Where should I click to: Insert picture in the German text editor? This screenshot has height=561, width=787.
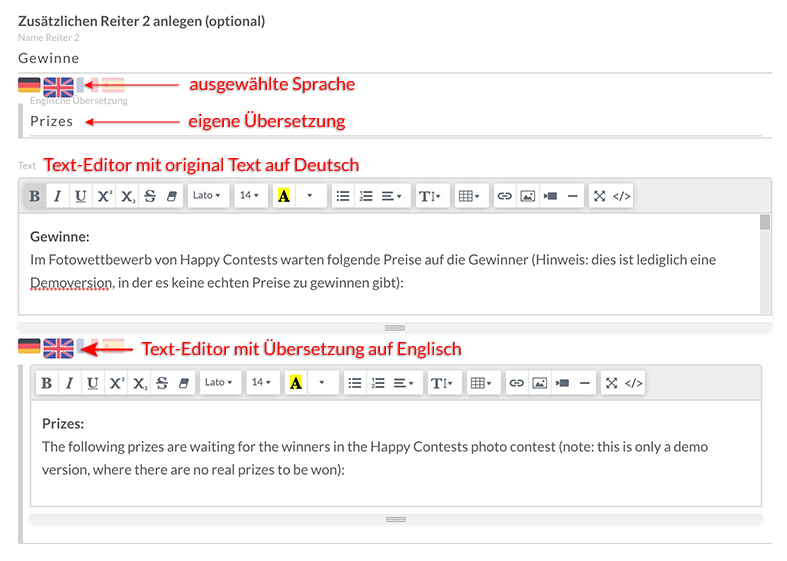pyautogui.click(x=528, y=196)
